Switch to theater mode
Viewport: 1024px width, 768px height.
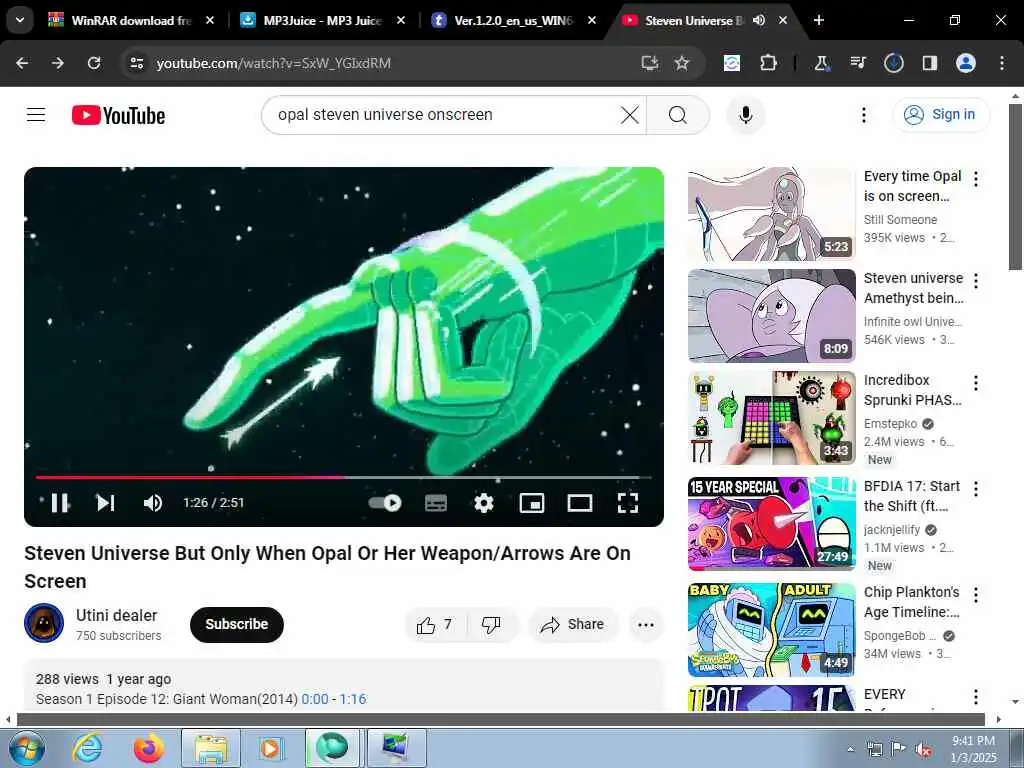point(580,503)
